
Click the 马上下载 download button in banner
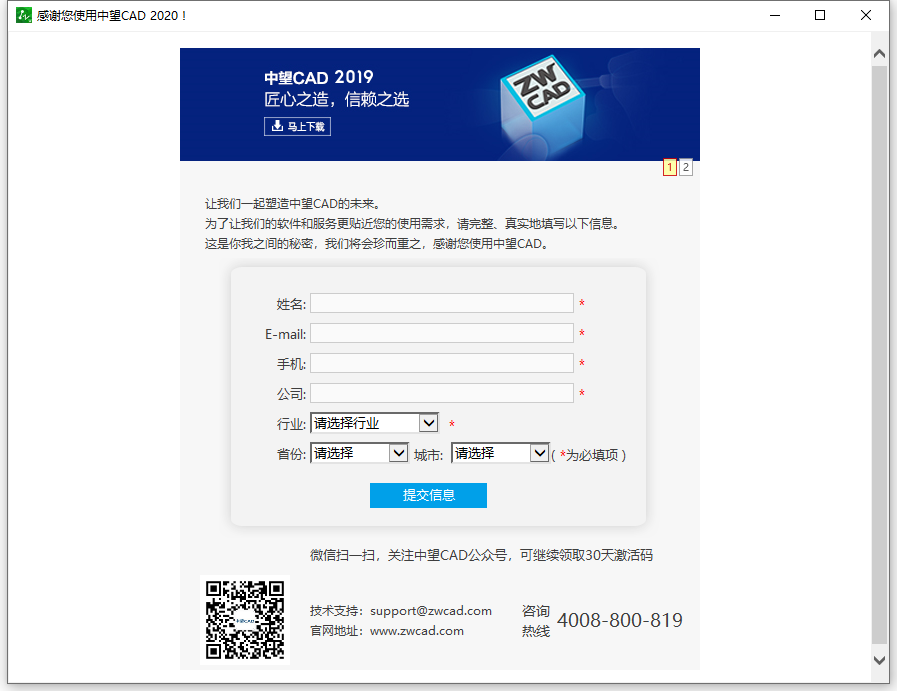tap(297, 126)
